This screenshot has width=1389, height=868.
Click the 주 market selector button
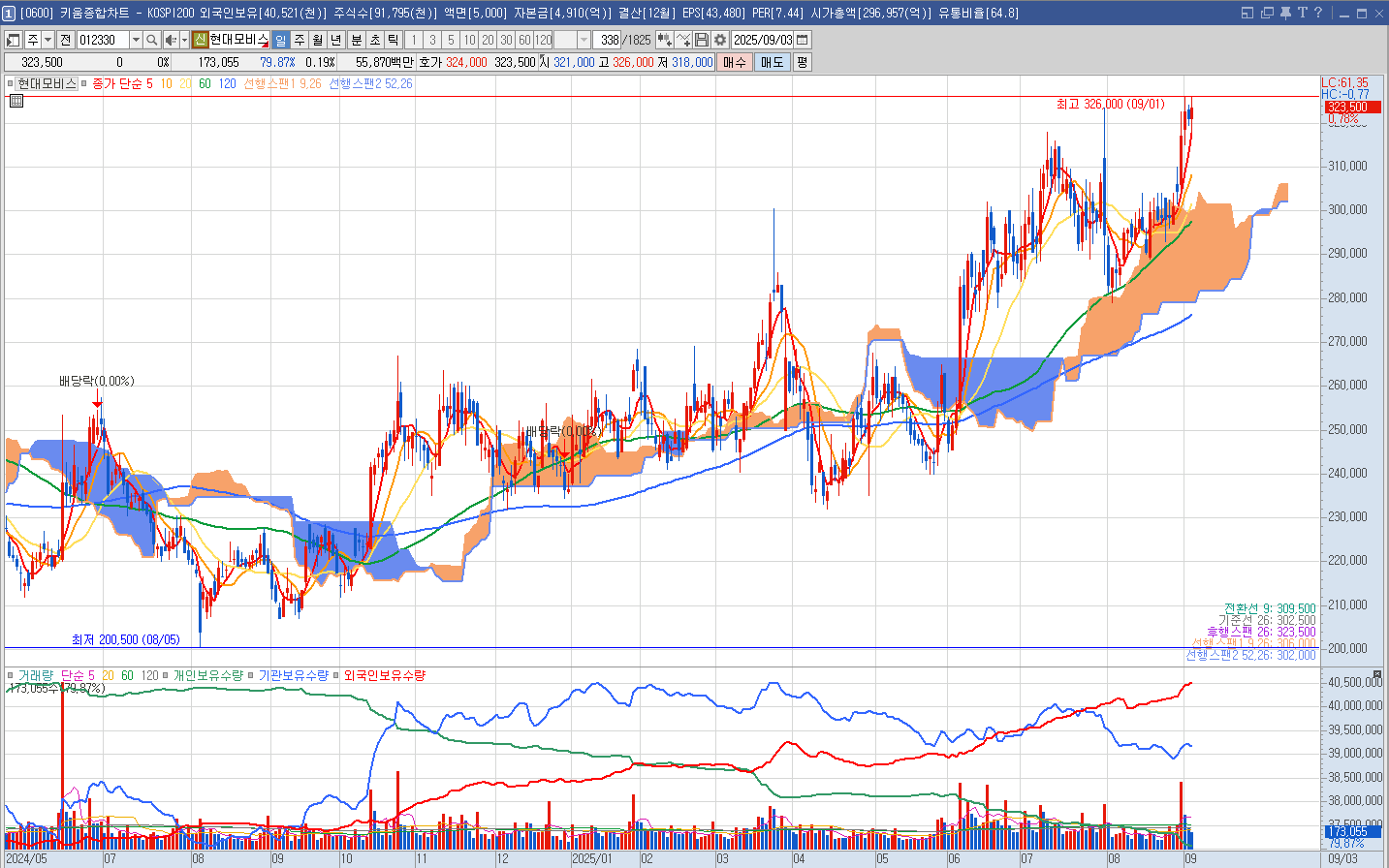coord(33,40)
